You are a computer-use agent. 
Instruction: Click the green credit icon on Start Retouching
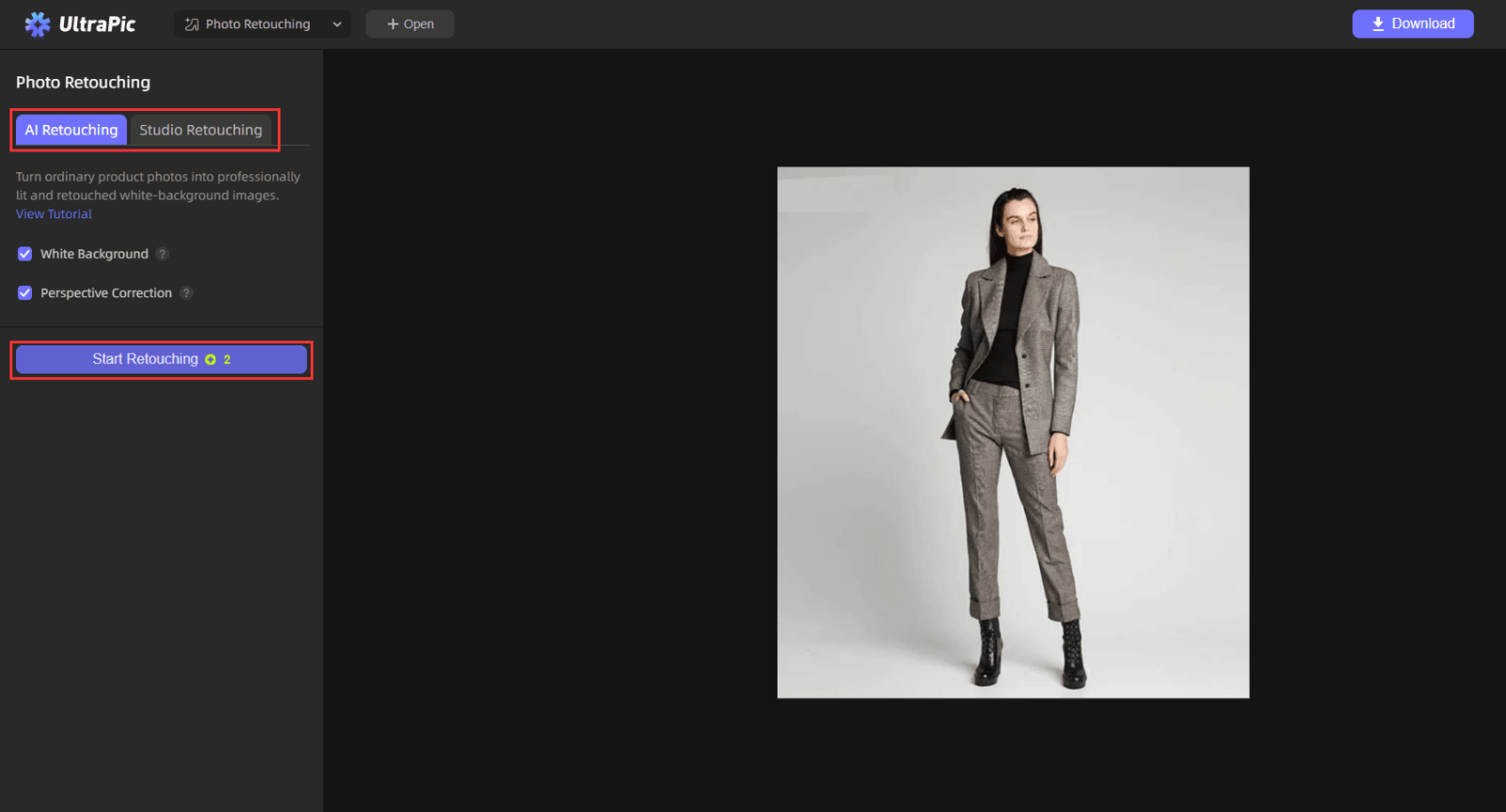tap(211, 359)
